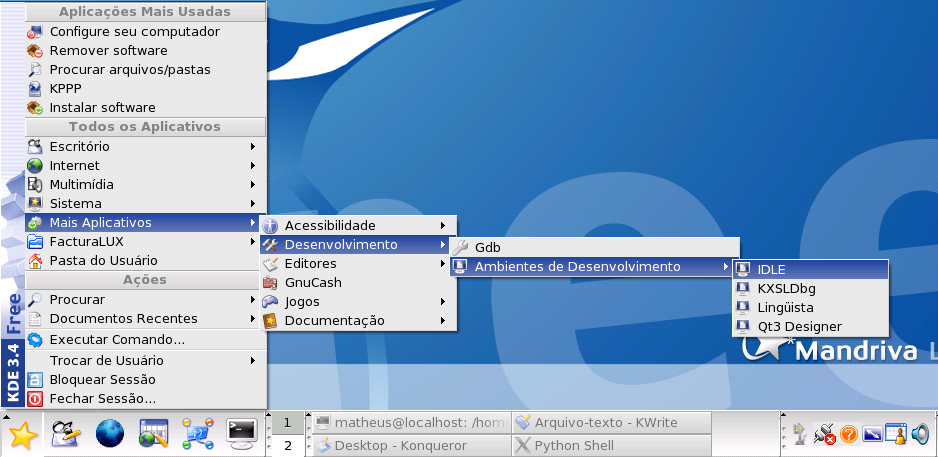Expand the Acessibilidade submenu

click(358, 226)
